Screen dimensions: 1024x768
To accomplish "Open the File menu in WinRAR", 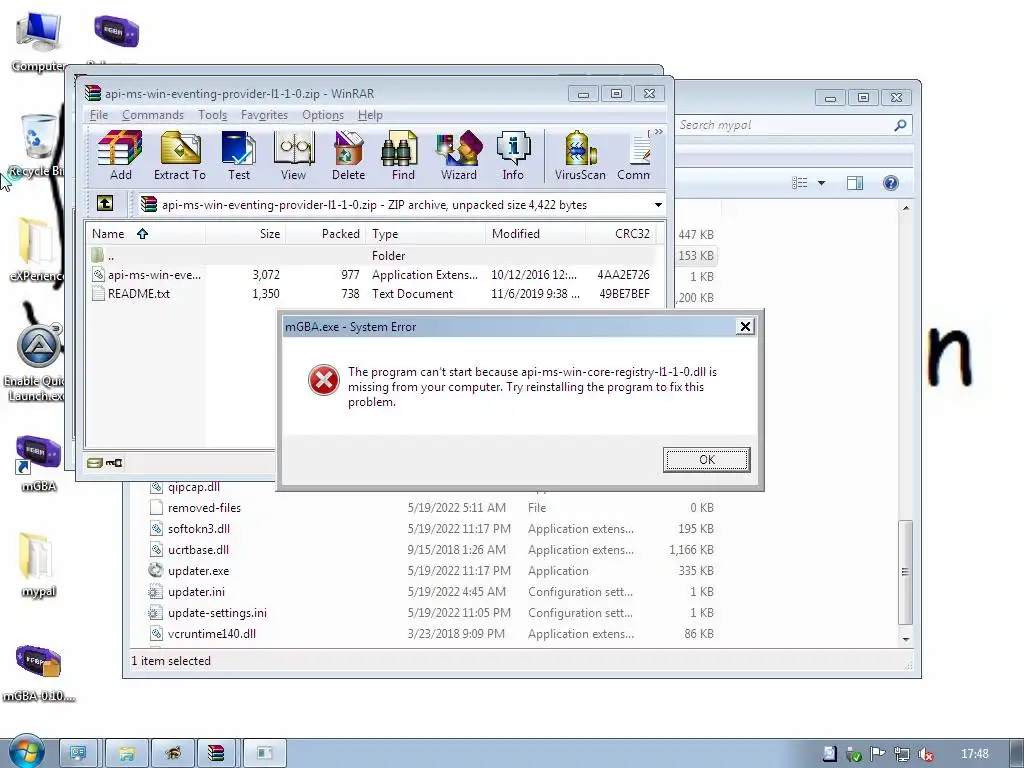I will (99, 115).
